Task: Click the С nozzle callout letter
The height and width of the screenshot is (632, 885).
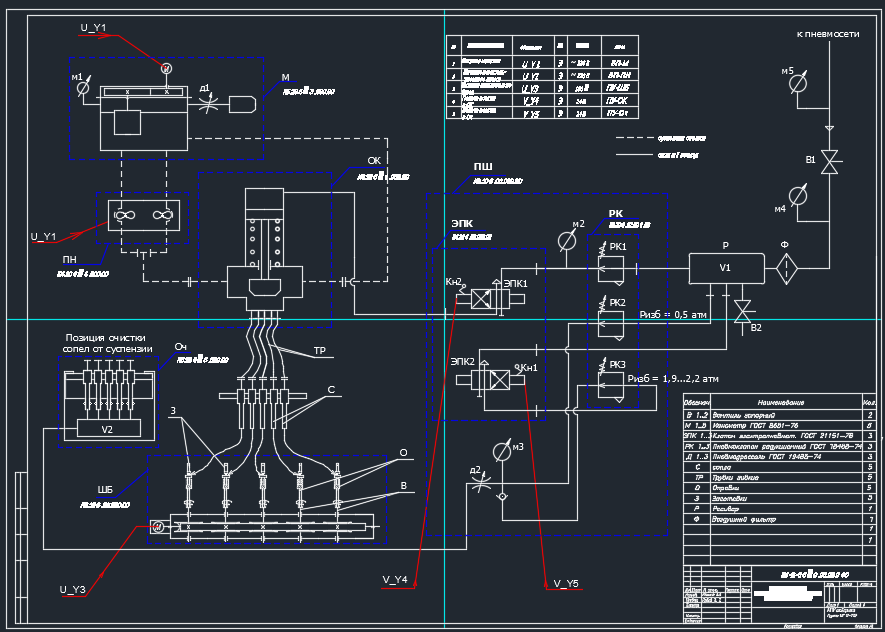Action: tap(331, 390)
